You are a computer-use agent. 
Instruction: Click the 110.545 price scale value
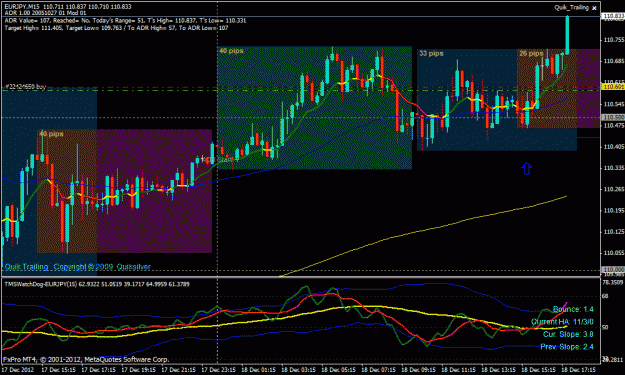614,104
